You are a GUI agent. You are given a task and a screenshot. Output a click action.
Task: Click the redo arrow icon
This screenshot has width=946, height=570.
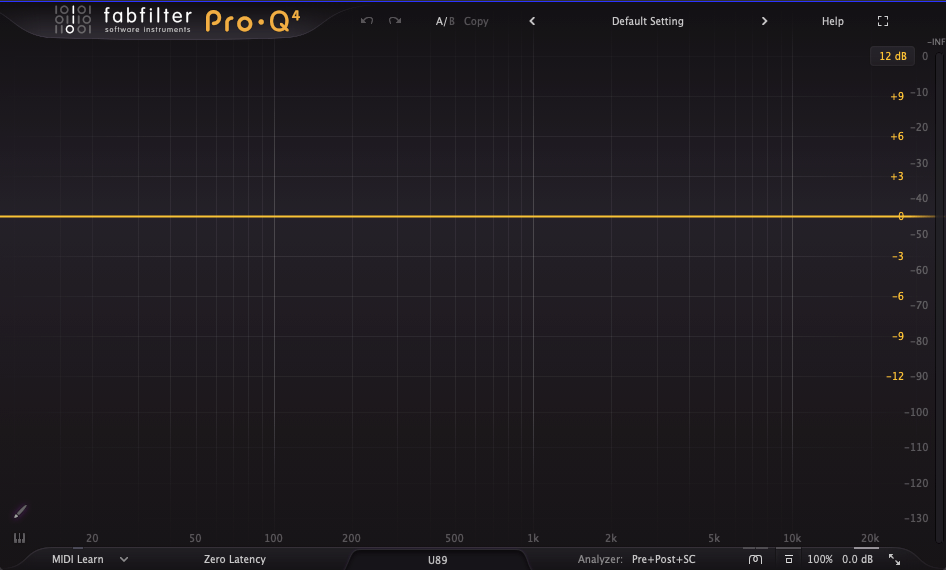click(x=395, y=21)
